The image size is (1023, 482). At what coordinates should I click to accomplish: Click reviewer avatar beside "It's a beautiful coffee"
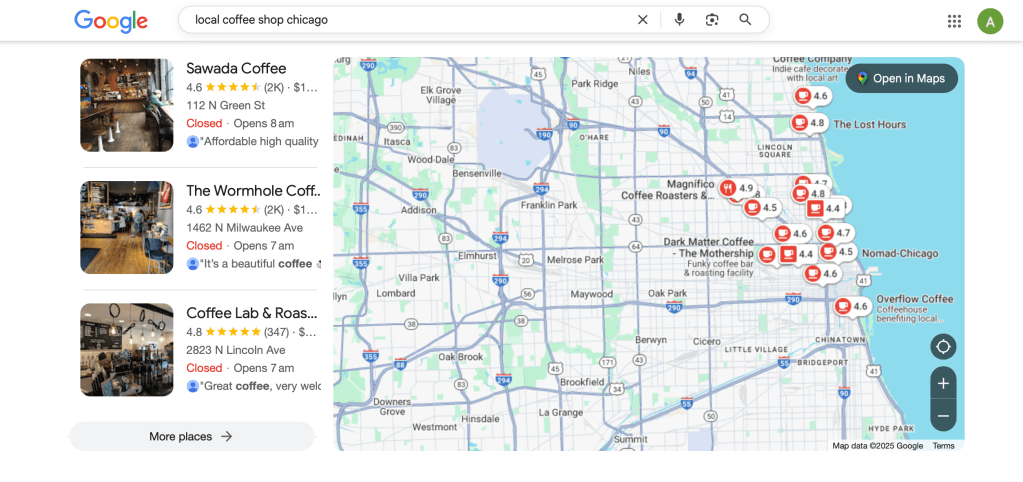(x=192, y=264)
